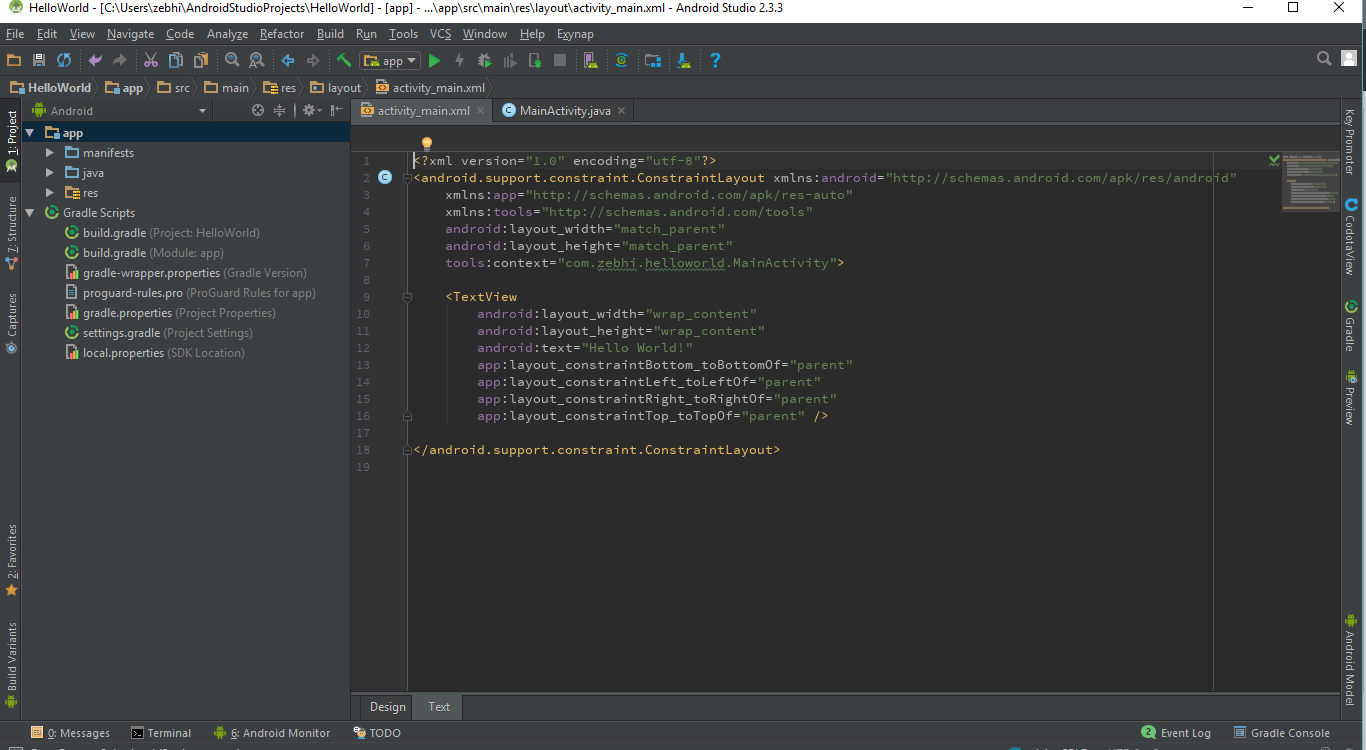This screenshot has width=1366, height=750.
Task: Click the search magnifier at top right
Action: (x=1324, y=59)
